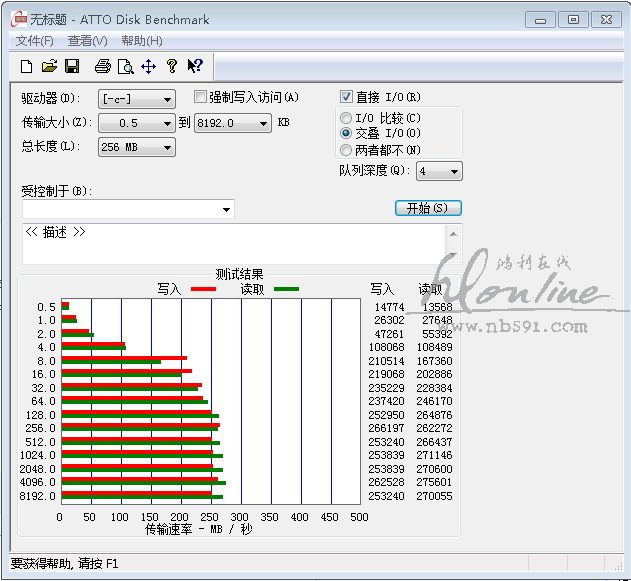
Task: Click the question mark About icon
Action: (171, 66)
